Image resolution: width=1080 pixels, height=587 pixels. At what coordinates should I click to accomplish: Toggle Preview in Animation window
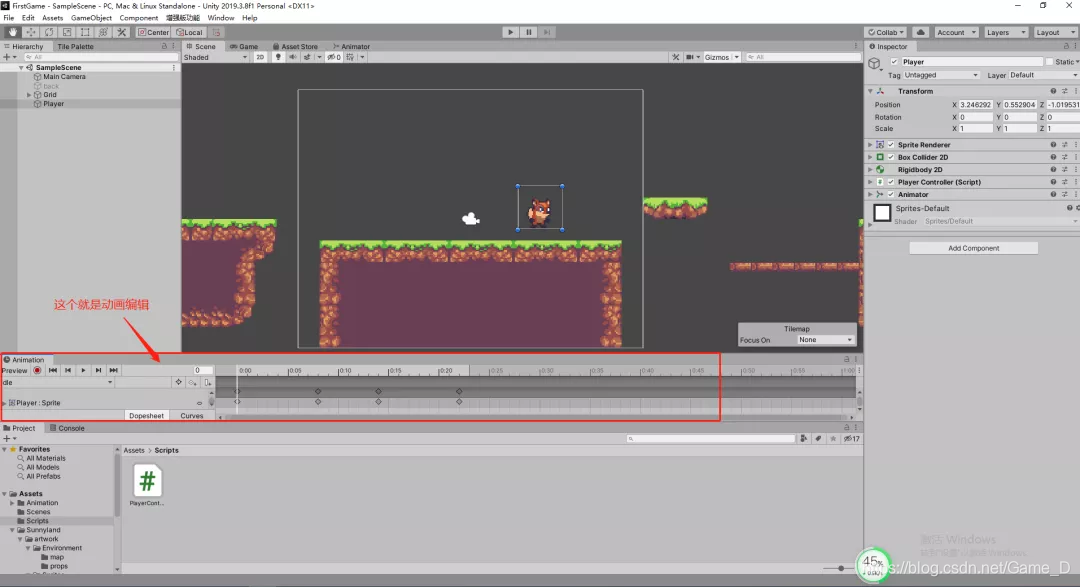coord(14,371)
